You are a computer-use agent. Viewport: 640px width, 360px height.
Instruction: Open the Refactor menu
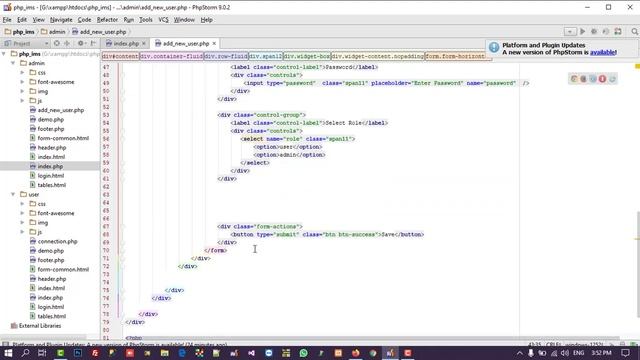tap(107, 20)
